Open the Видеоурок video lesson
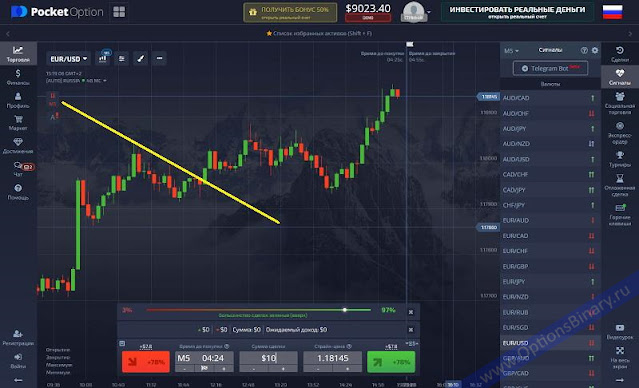The height and width of the screenshot is (388, 639). 620,332
